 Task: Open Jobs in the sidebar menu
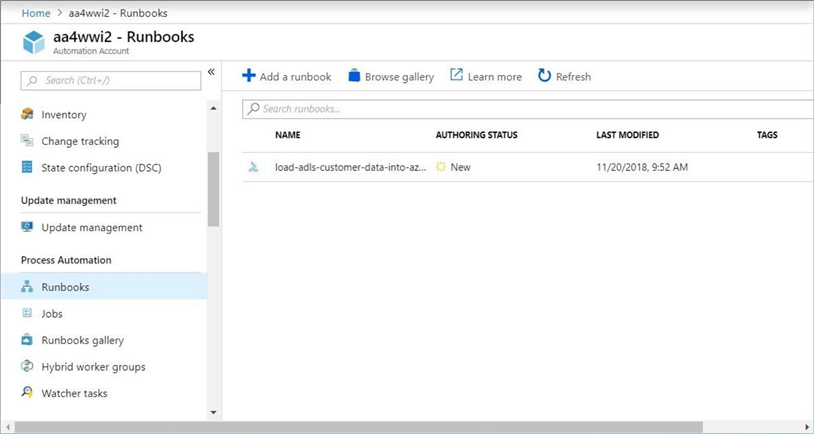coord(52,314)
